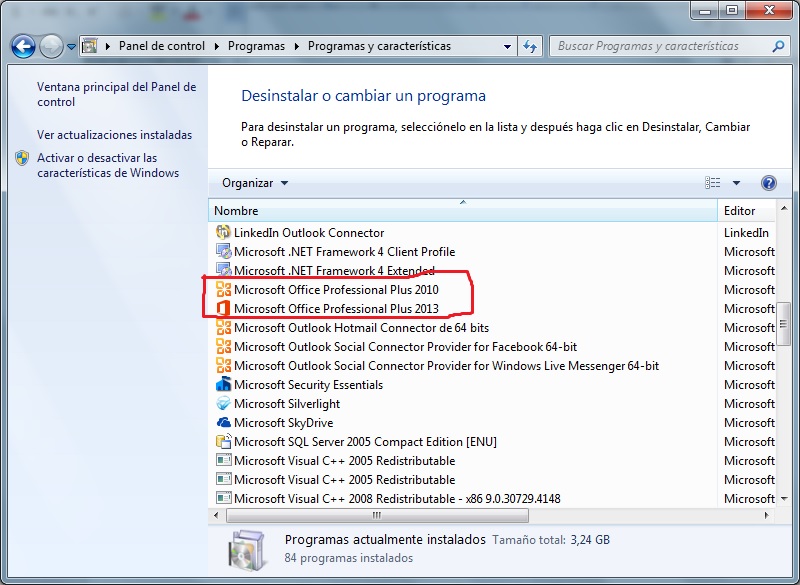
Task: Select Microsoft Office Professional Plus 2013
Action: coord(336,309)
